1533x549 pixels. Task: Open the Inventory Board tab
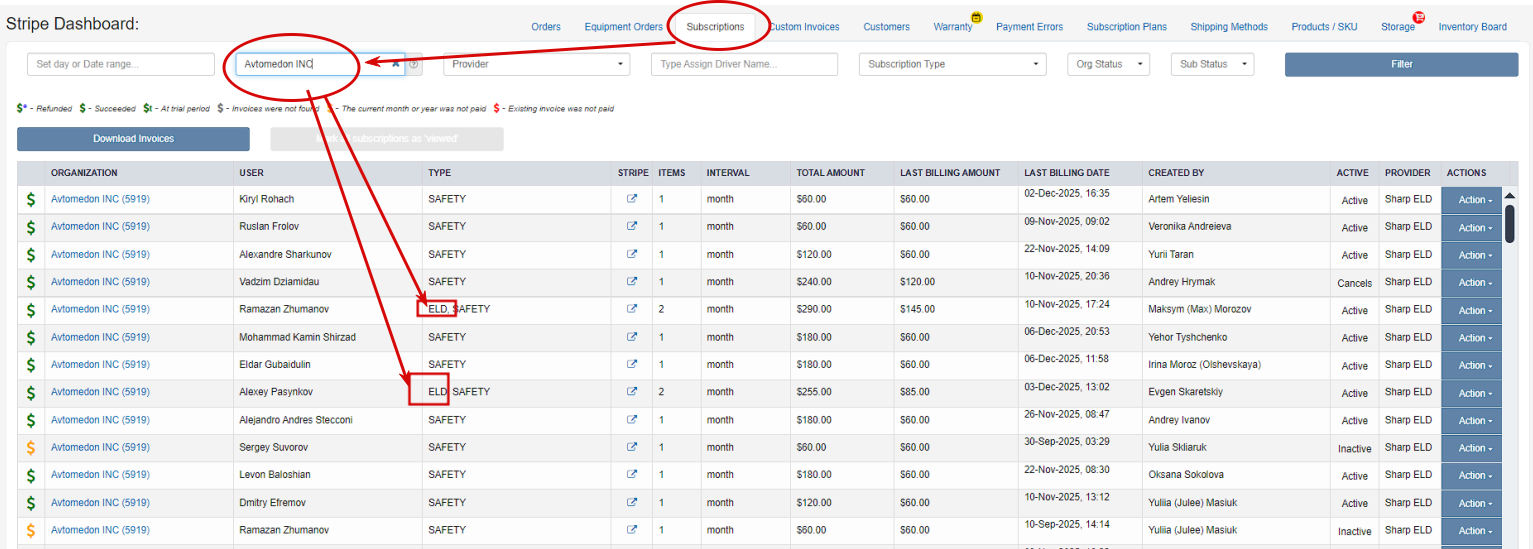(1473, 27)
